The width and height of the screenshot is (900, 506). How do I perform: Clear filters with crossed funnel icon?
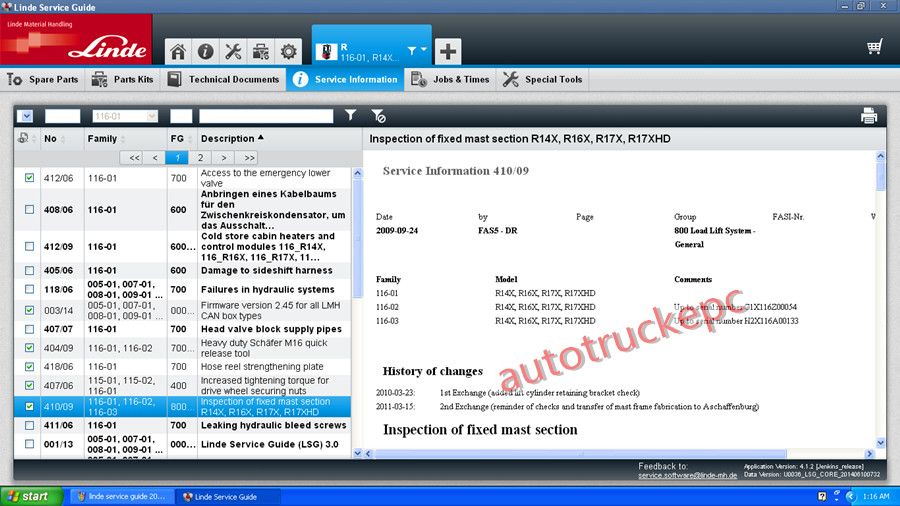[x=378, y=116]
